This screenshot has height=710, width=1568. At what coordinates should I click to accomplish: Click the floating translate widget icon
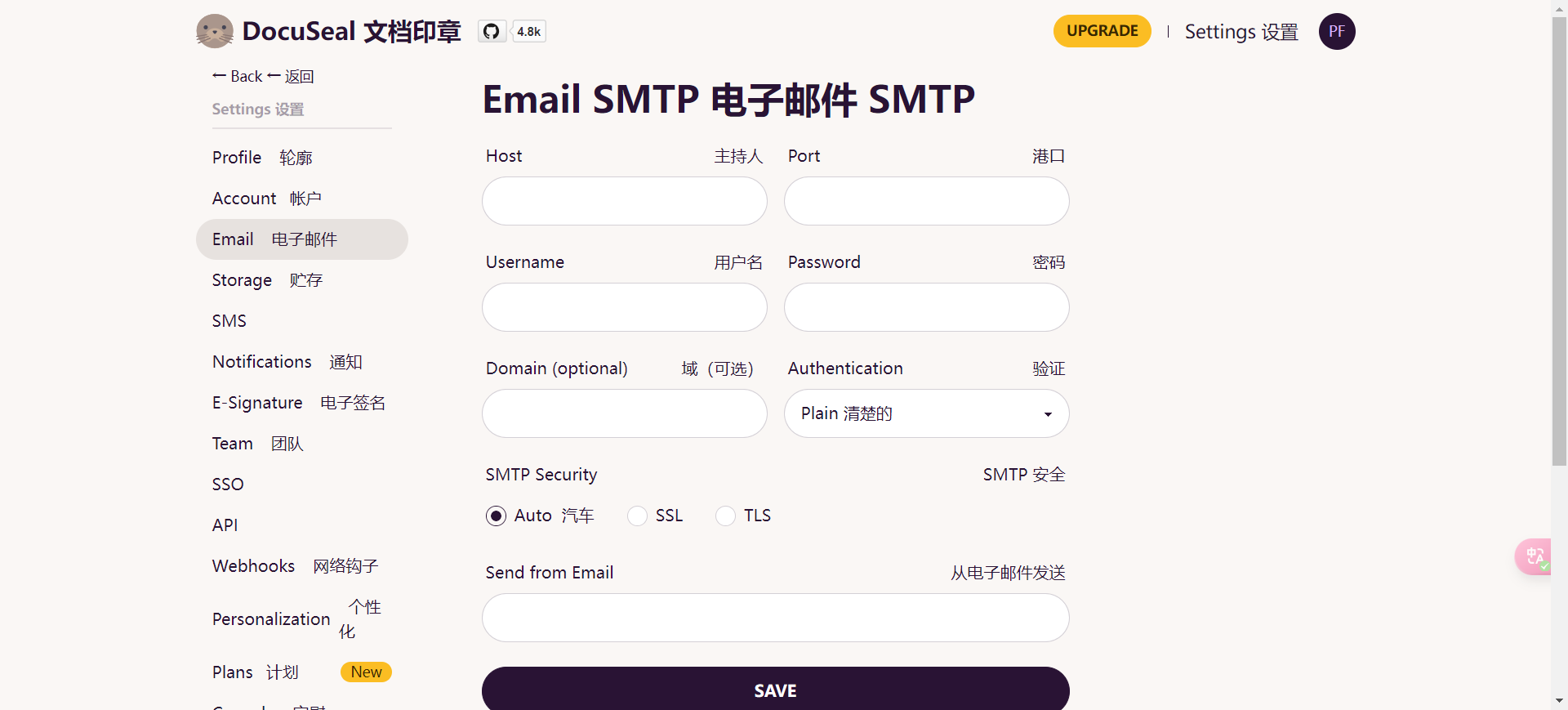point(1535,556)
